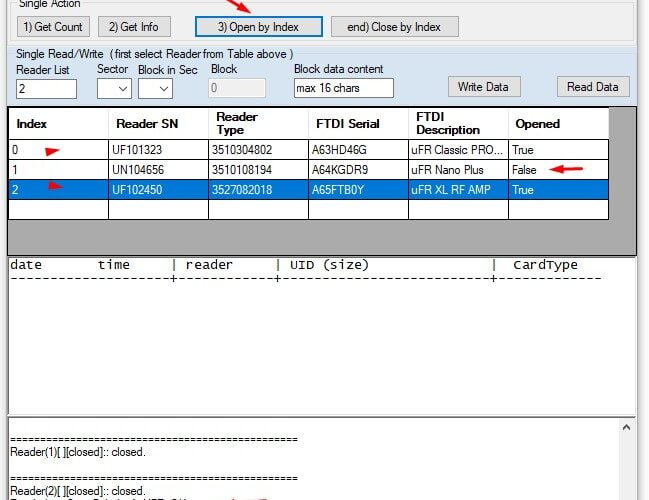
Task: Click FTDI serial cell A65FTB0Y
Action: pyautogui.click(x=358, y=190)
